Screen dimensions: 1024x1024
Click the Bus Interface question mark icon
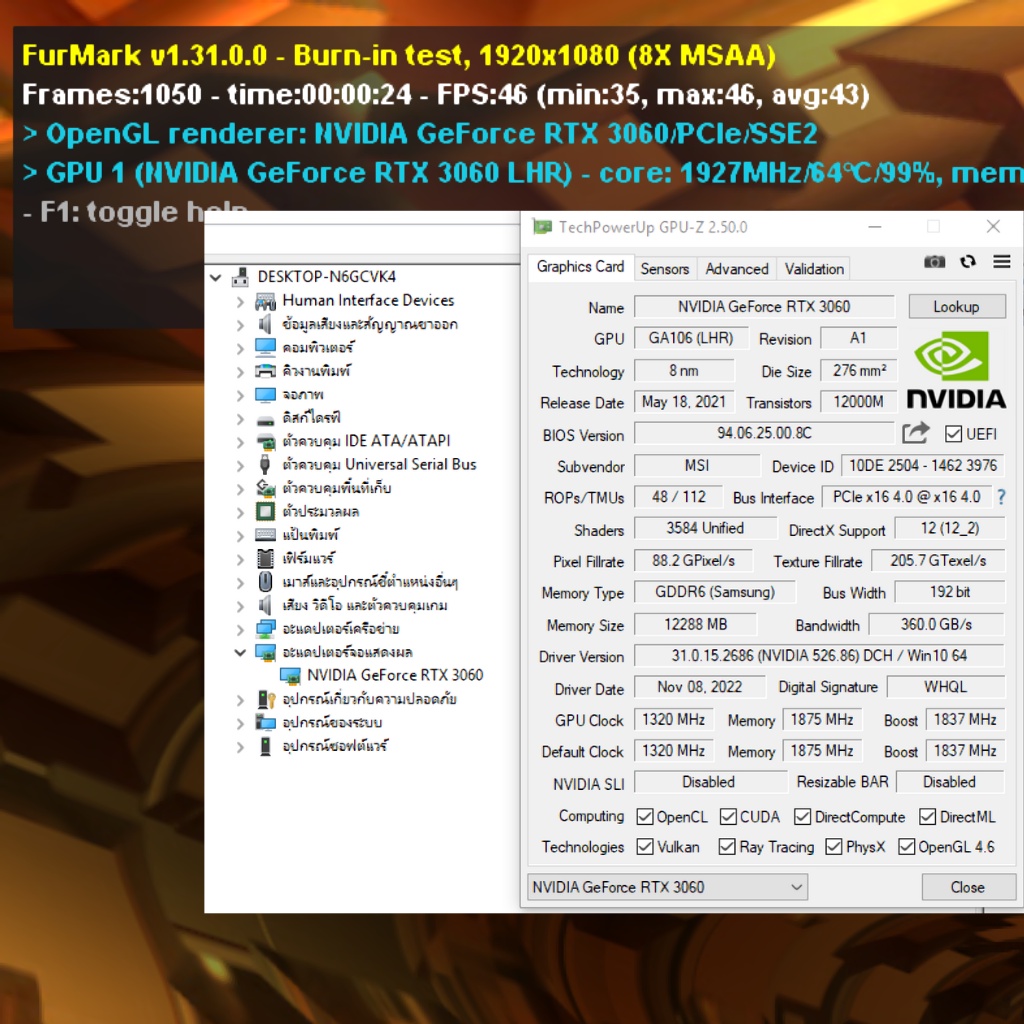[1001, 497]
